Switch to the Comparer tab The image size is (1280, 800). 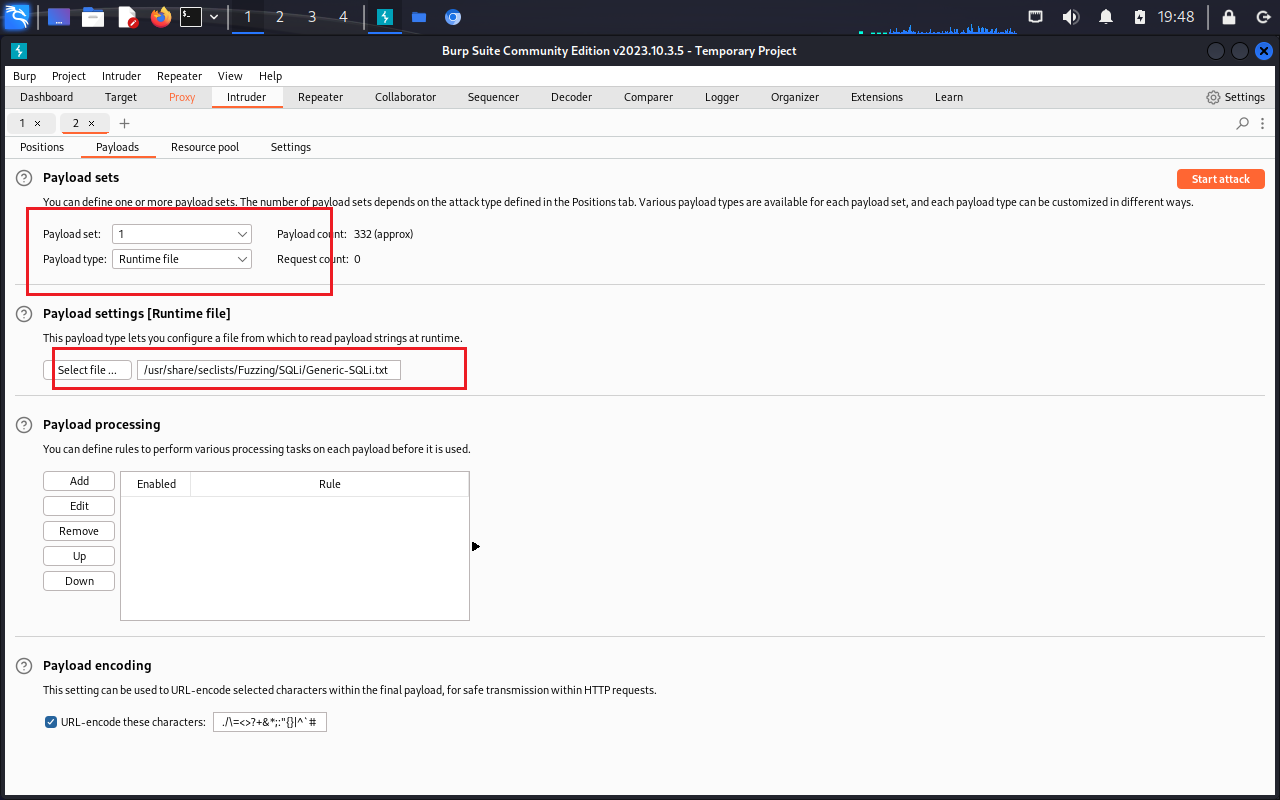click(648, 97)
